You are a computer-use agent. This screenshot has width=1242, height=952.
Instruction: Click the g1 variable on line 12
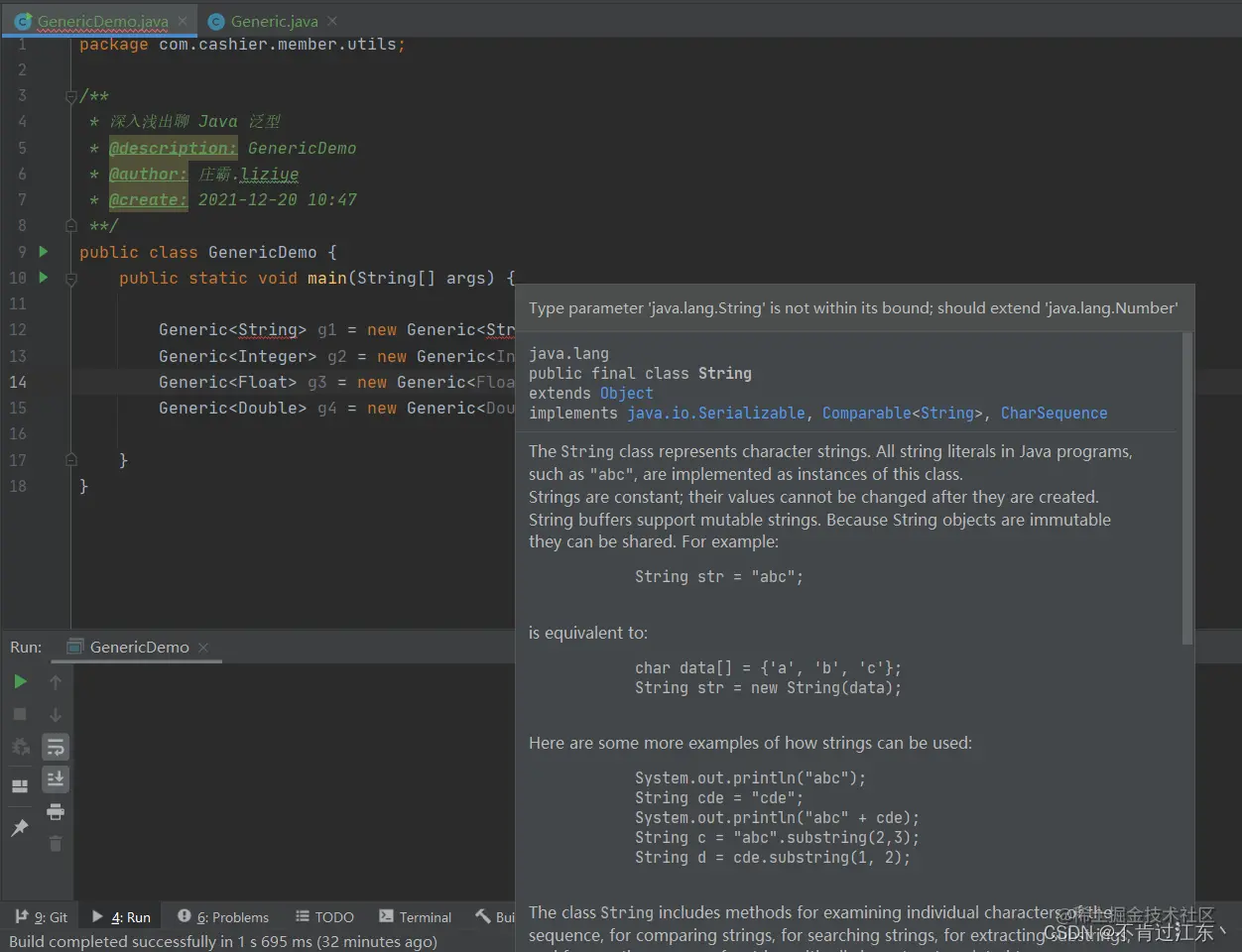(327, 329)
